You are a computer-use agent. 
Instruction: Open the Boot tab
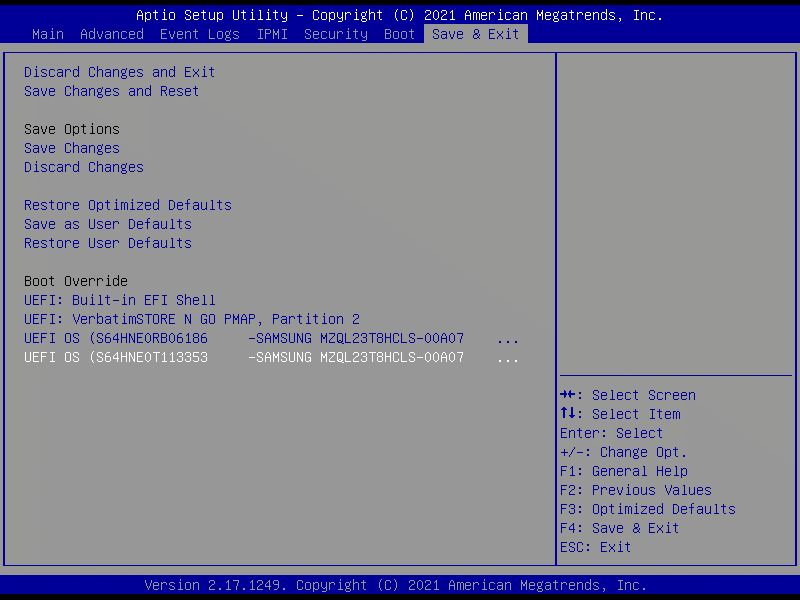400,34
